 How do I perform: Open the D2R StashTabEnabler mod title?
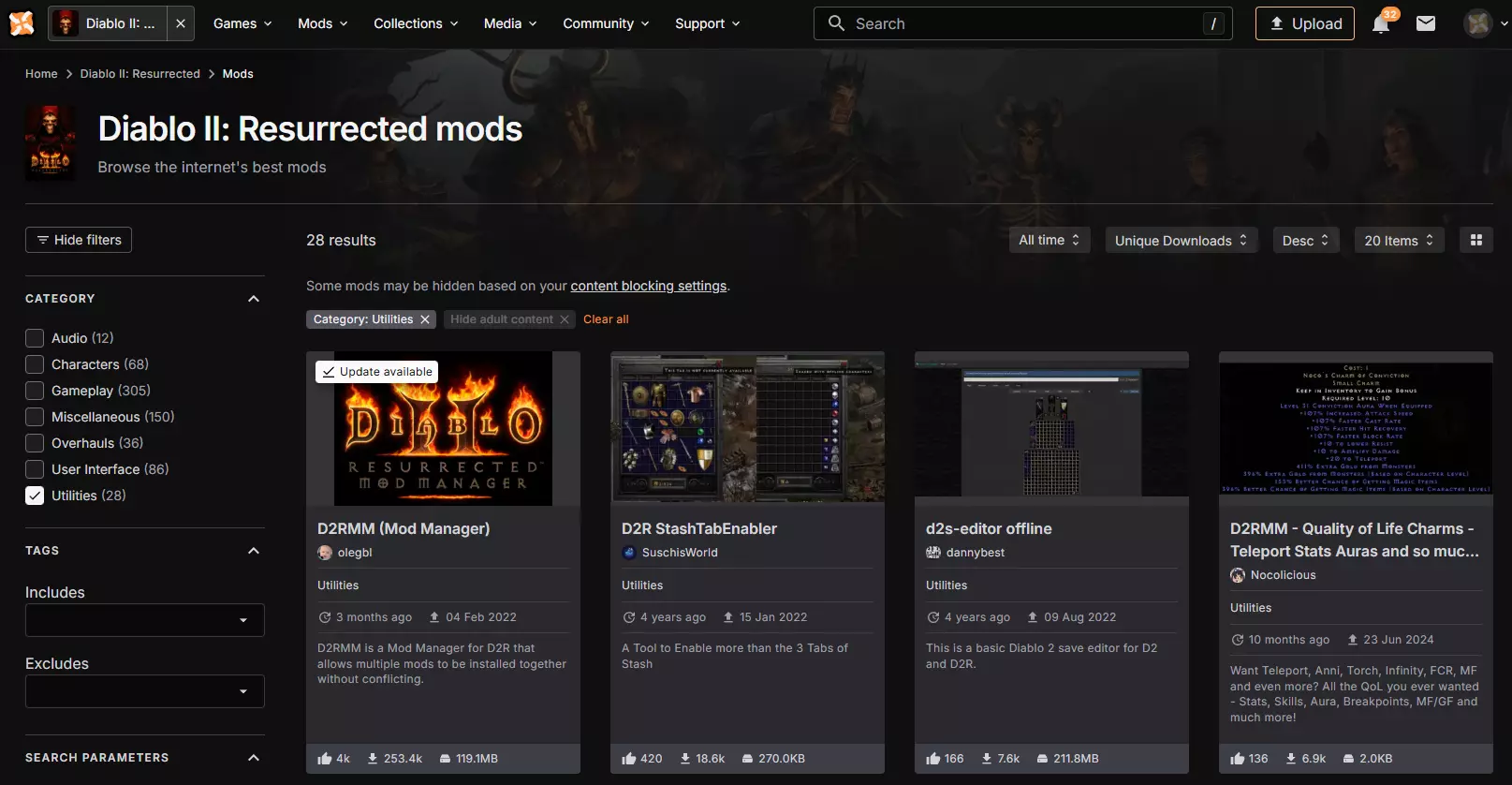tap(699, 528)
